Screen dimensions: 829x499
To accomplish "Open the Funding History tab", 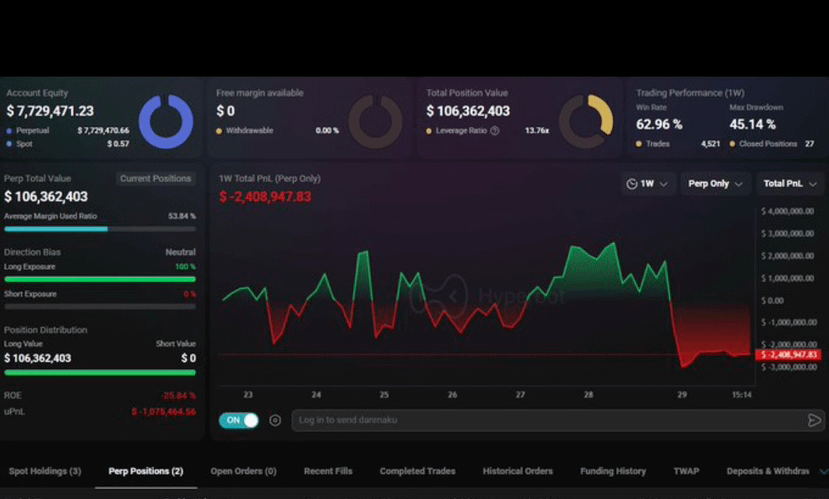I will [x=613, y=471].
